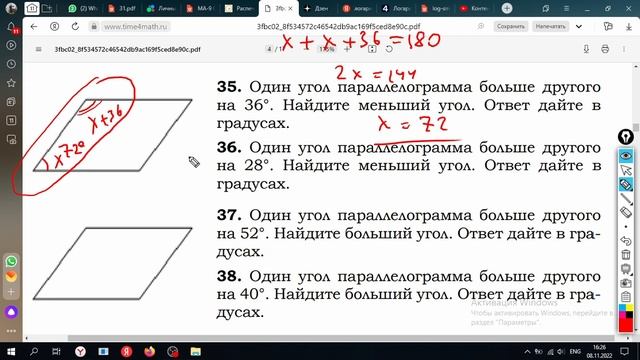Show hidden tray icons chevron
The height and width of the screenshot is (360, 640).
point(527,351)
